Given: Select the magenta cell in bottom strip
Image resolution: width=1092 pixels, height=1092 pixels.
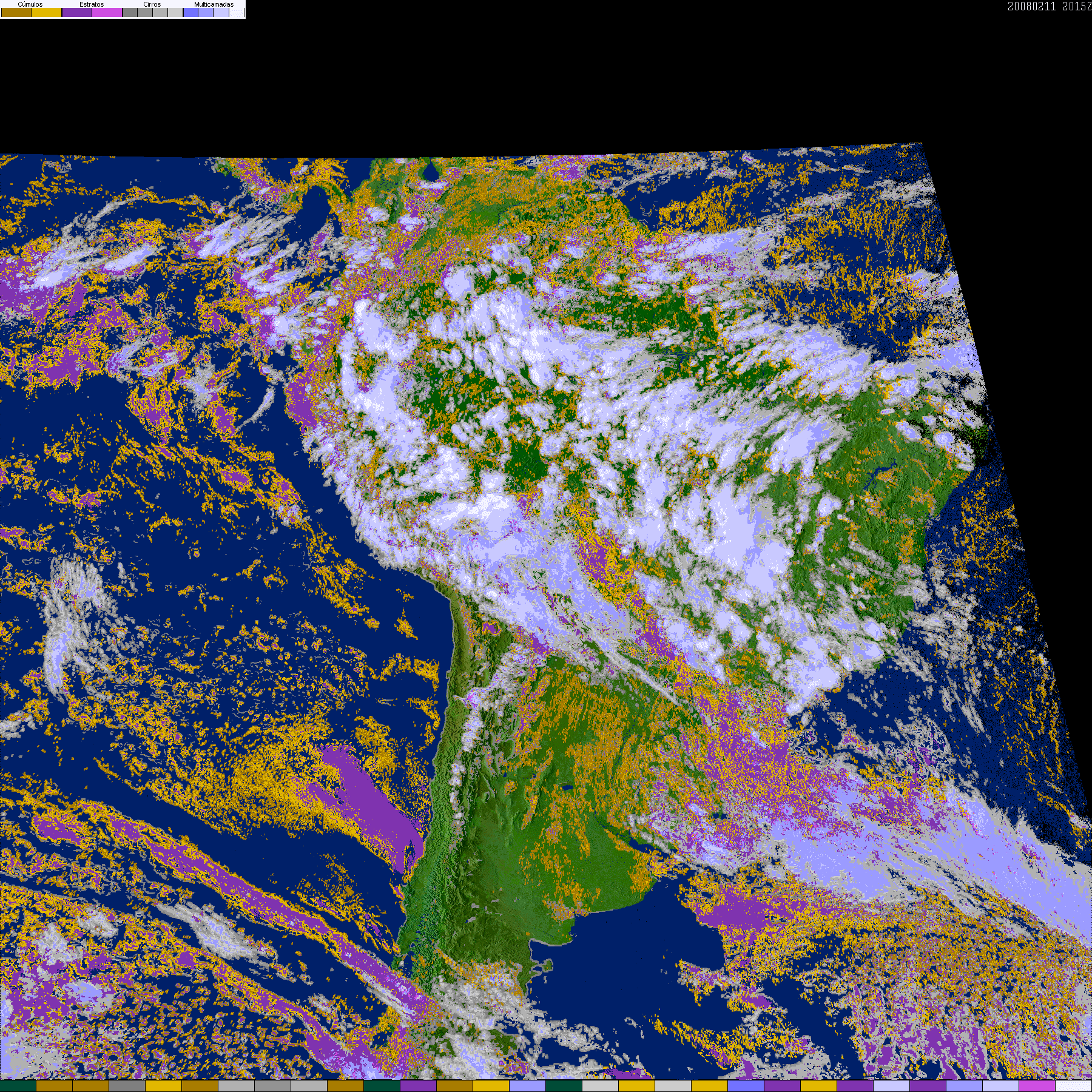Looking at the screenshot, I should pos(1037,1086).
